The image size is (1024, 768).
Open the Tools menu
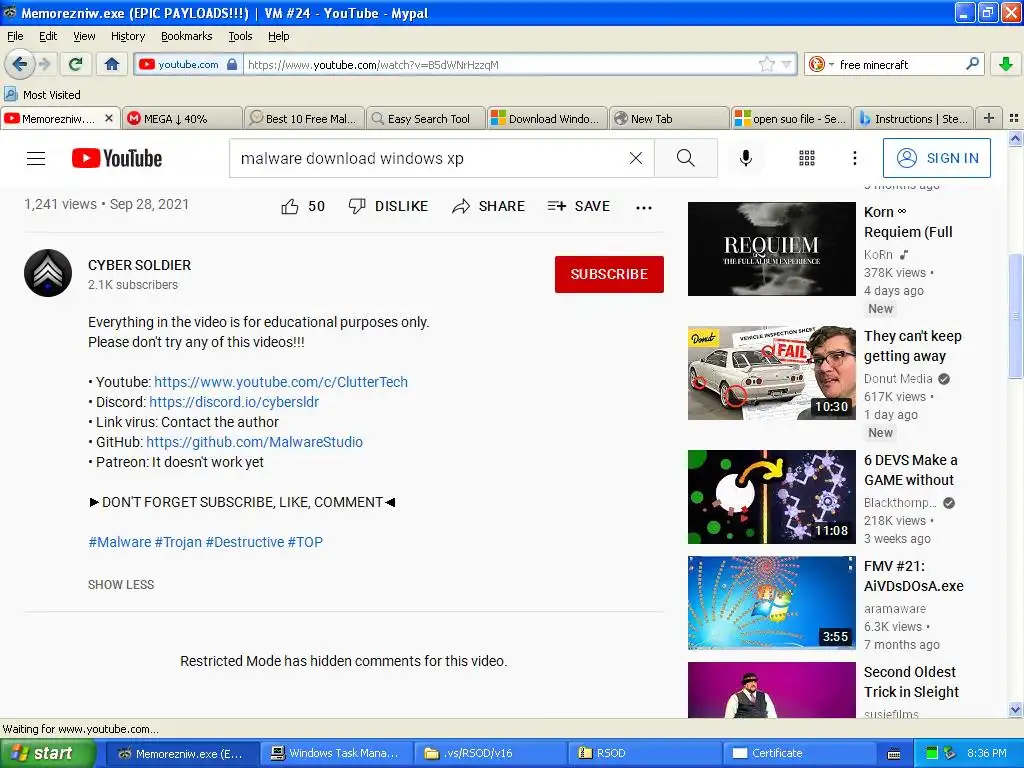[240, 36]
